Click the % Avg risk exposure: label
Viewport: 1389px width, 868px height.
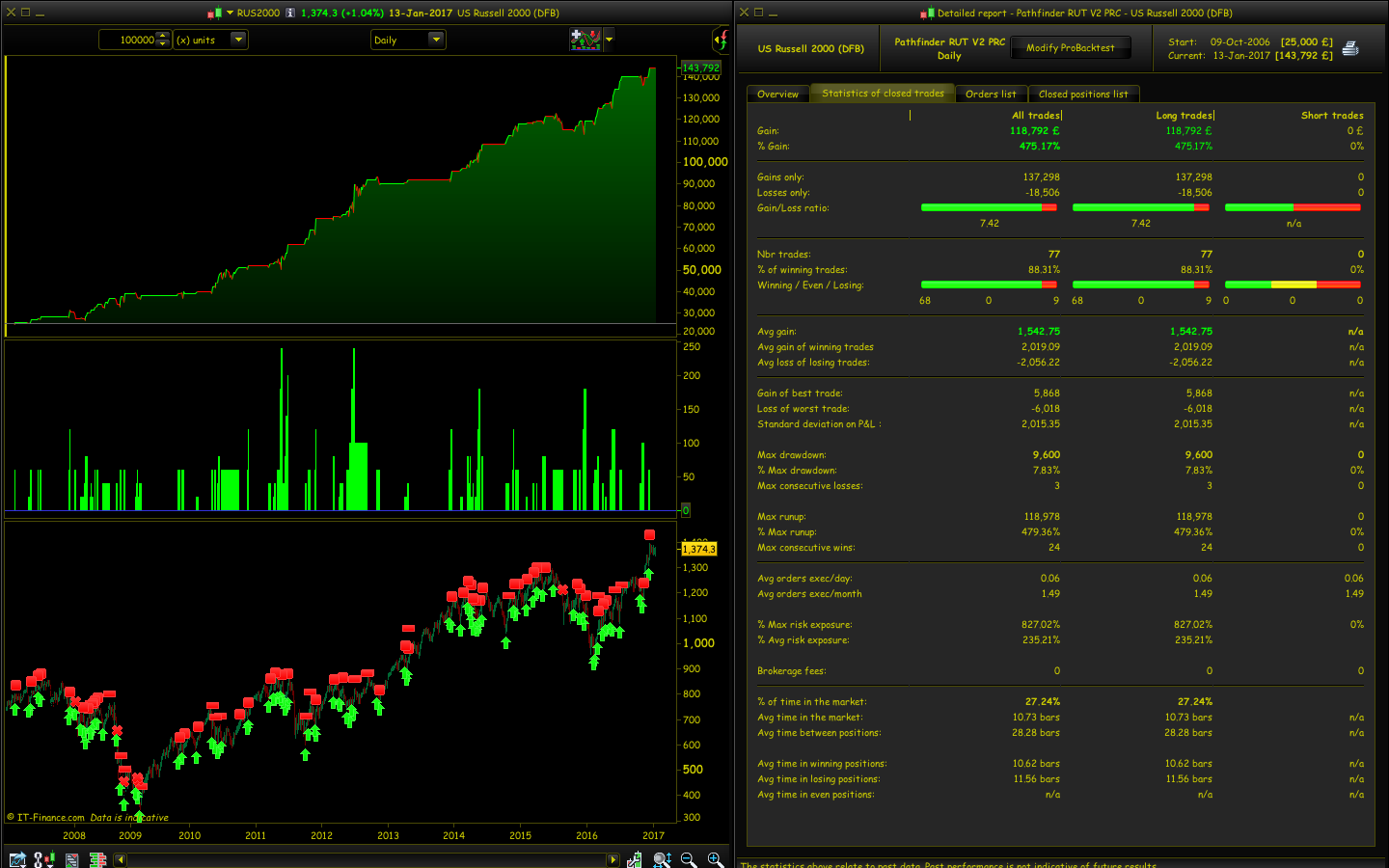pos(803,639)
